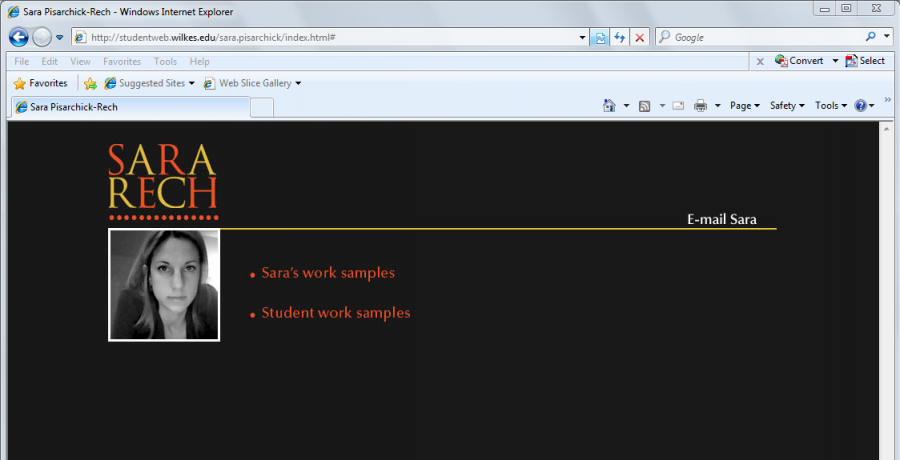Image resolution: width=900 pixels, height=460 pixels.
Task: Expand the Convert dropdown arrow
Action: pos(835,61)
